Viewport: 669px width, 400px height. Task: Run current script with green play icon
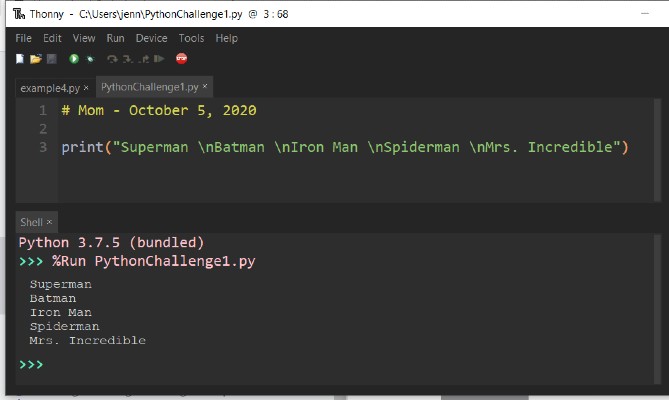tap(74, 59)
